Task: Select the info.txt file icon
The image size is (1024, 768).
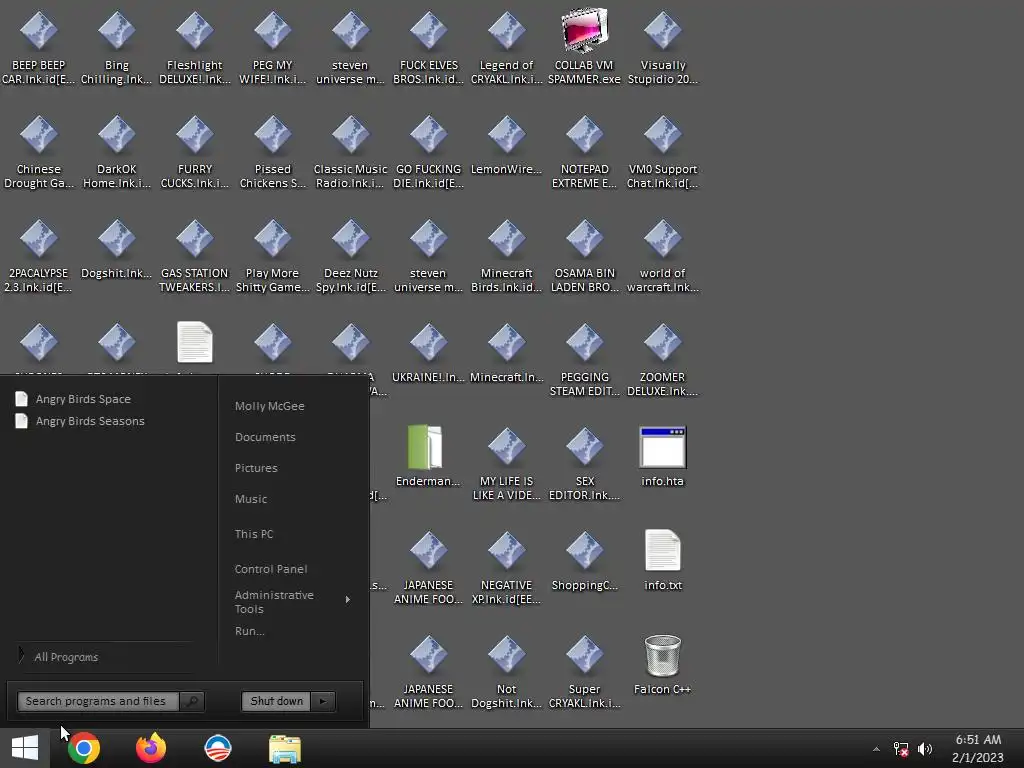Action: pos(662,560)
